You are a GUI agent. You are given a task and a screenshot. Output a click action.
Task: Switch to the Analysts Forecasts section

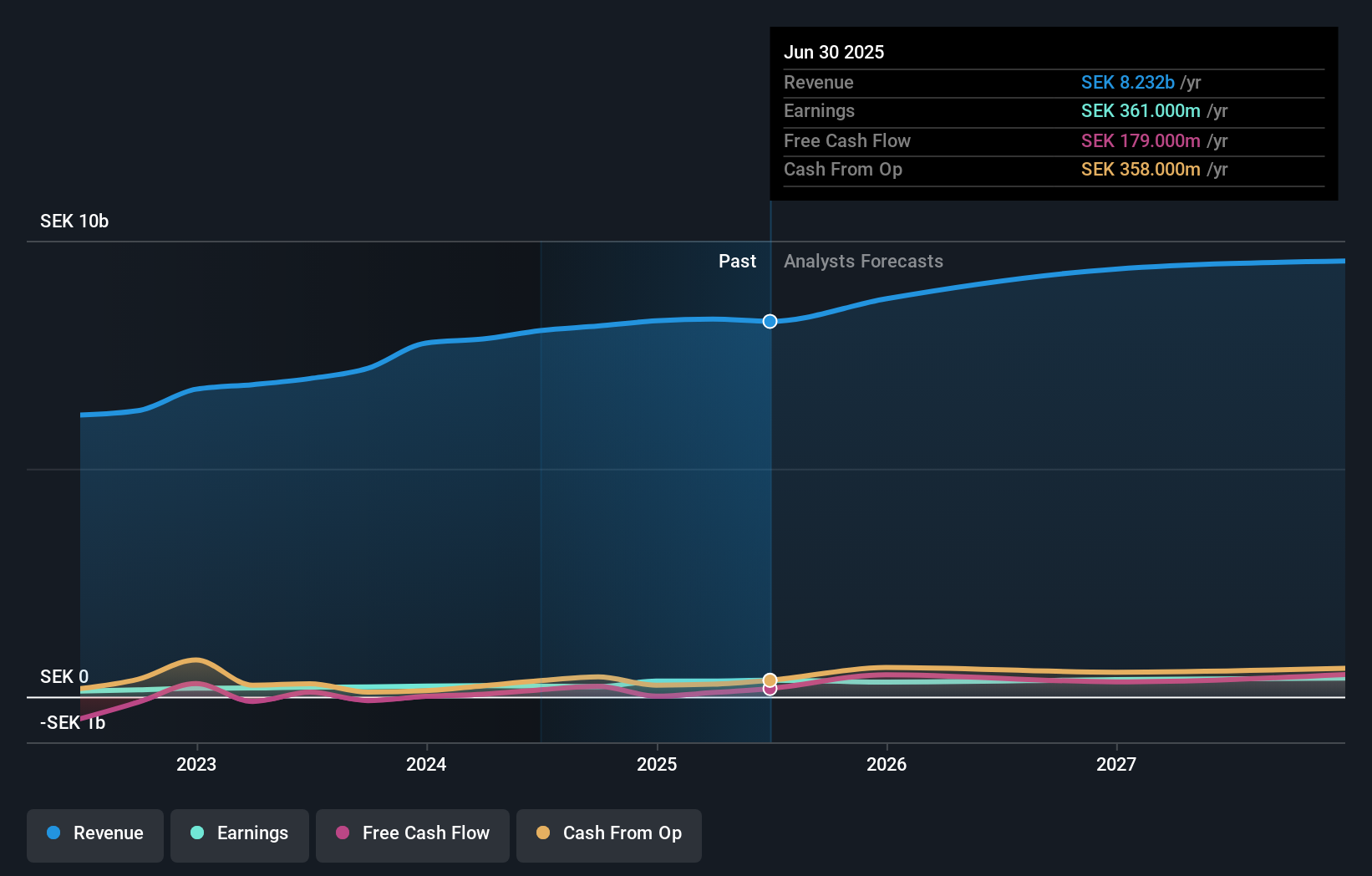click(x=863, y=261)
